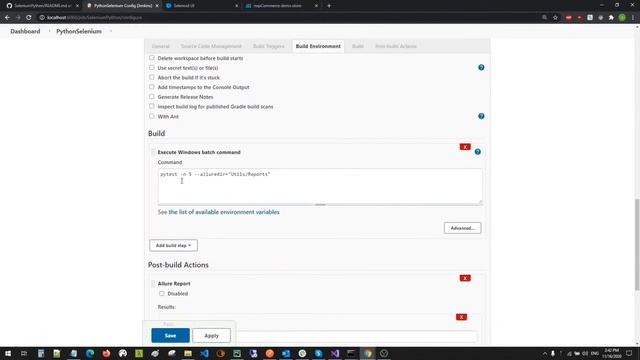Check Use secret text(s) or file(s)
640x360 pixels.
[x=152, y=68]
